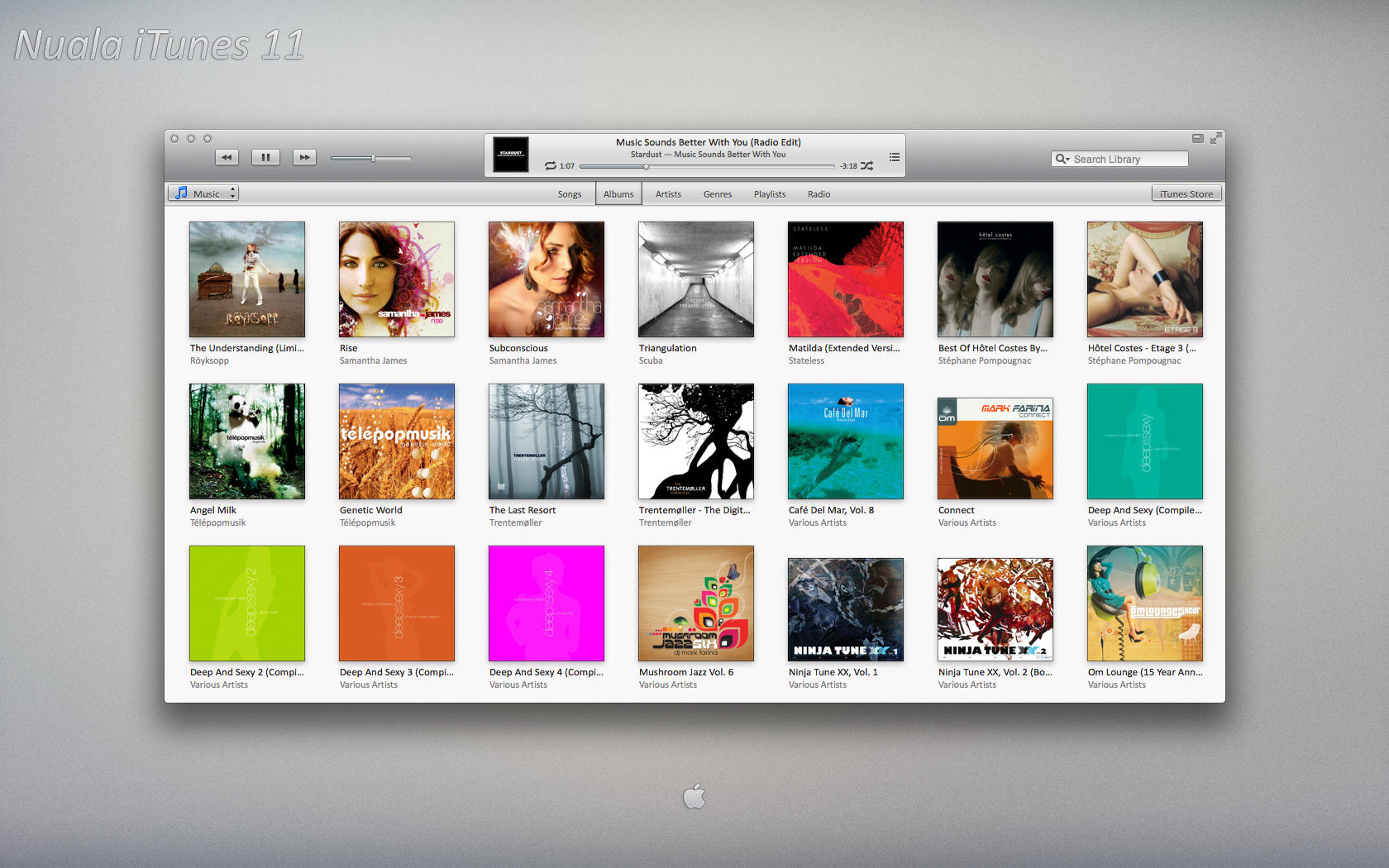
Task: Open the Music library dropdown
Action: click(203, 193)
